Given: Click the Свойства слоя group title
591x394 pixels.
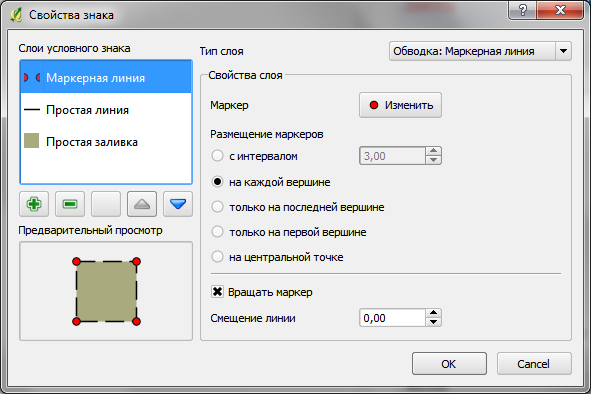Looking at the screenshot, I should point(245,75).
